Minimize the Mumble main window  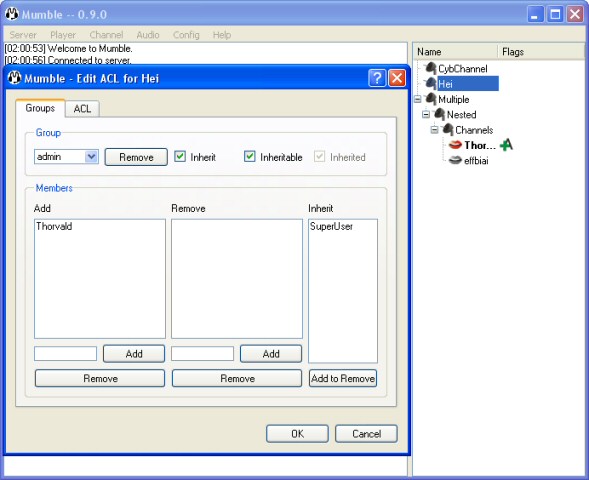tap(535, 14)
